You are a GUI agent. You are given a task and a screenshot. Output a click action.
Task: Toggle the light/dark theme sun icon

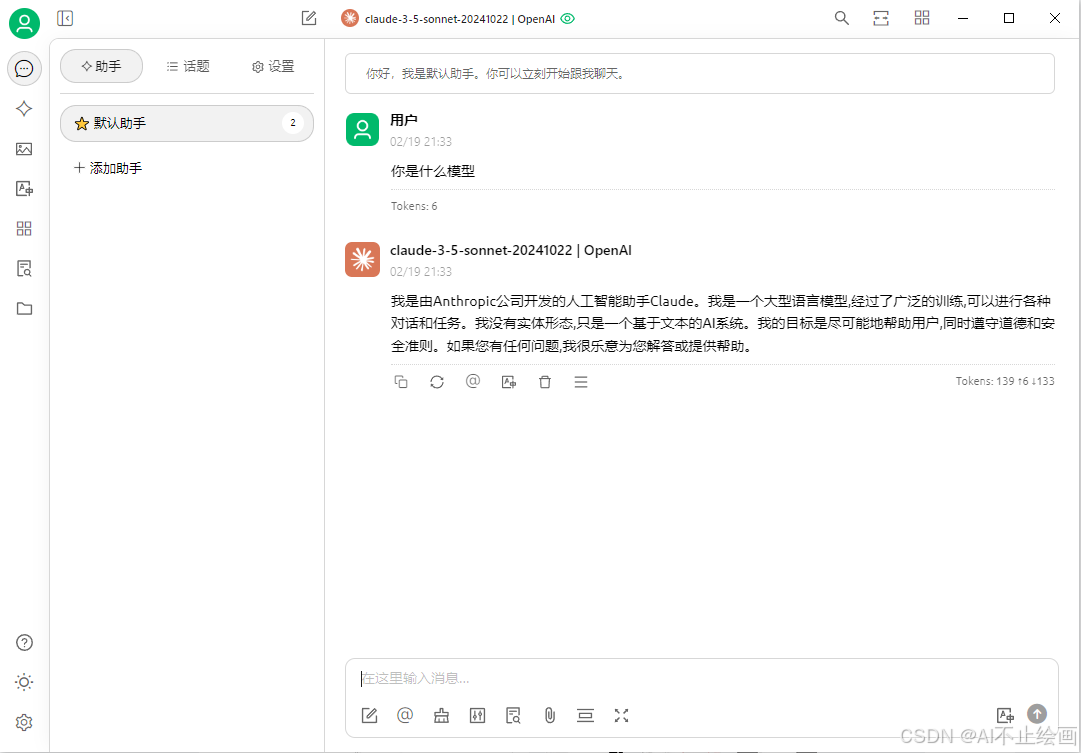pyautogui.click(x=24, y=683)
